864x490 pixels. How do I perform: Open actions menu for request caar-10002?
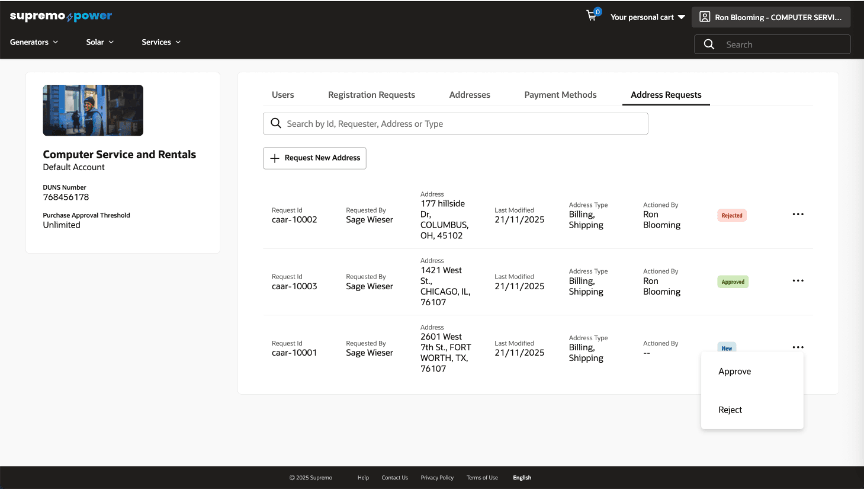tap(798, 214)
